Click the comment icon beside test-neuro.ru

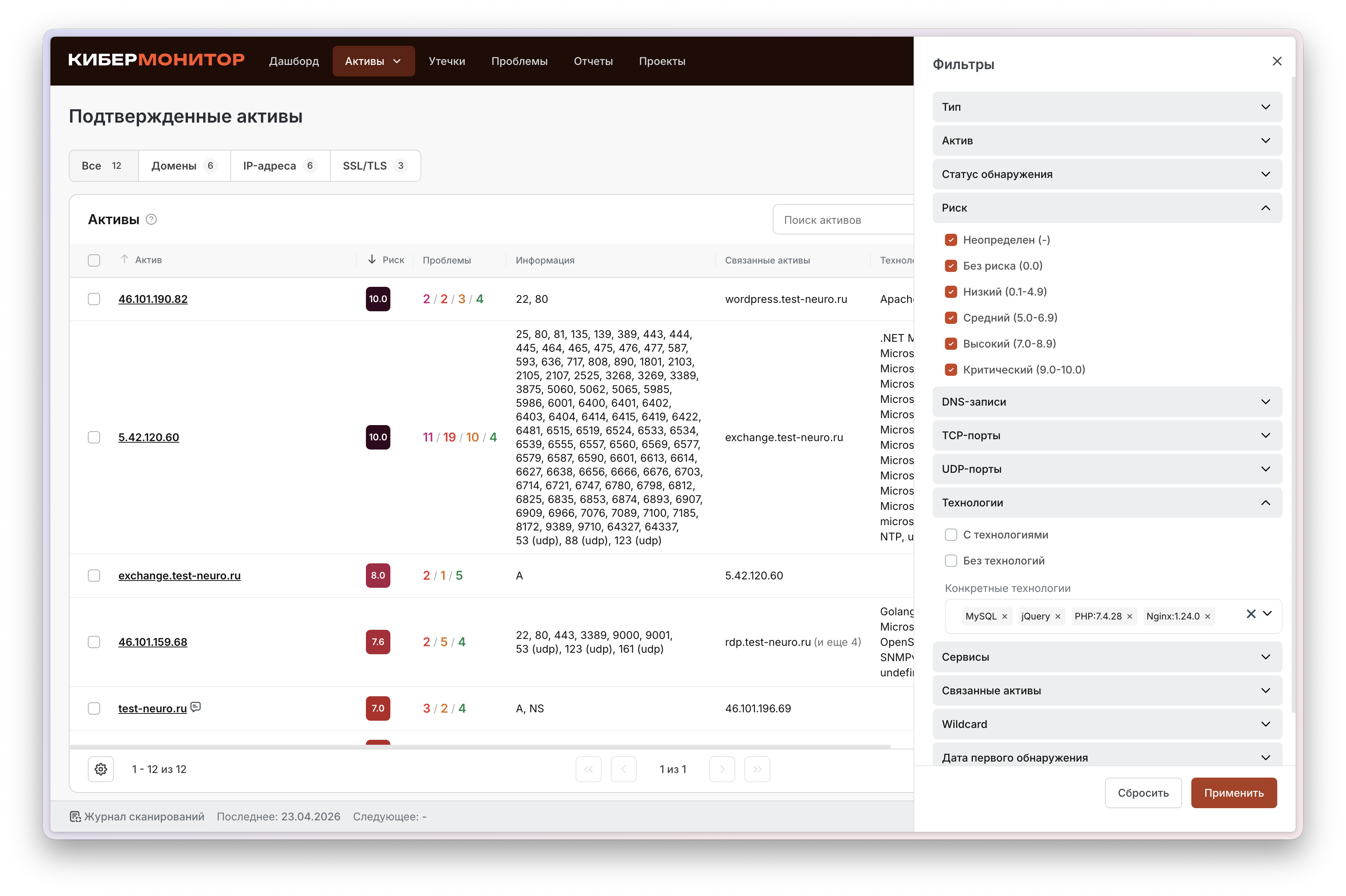coord(196,707)
